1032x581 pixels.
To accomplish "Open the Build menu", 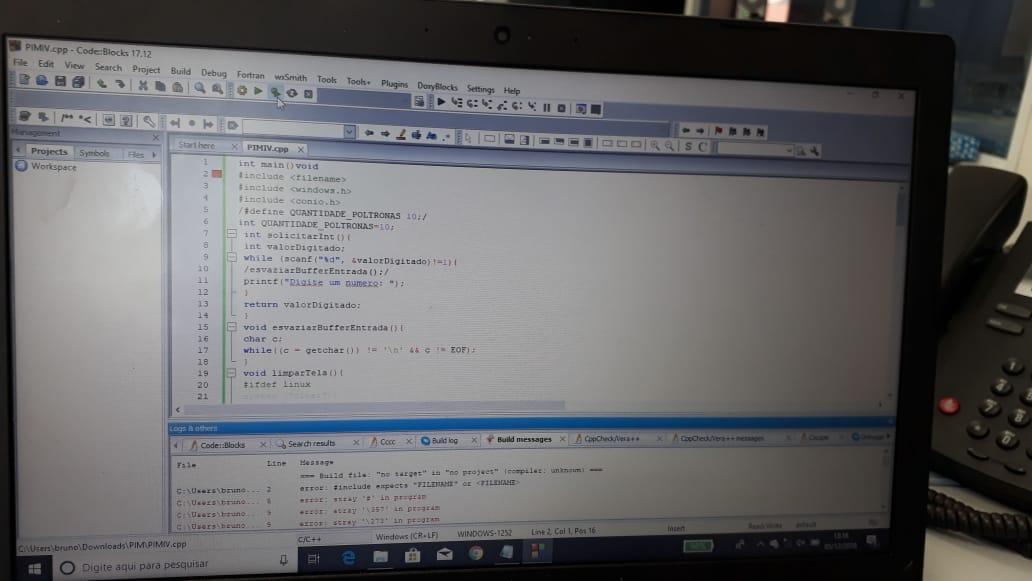I will click(x=180, y=71).
